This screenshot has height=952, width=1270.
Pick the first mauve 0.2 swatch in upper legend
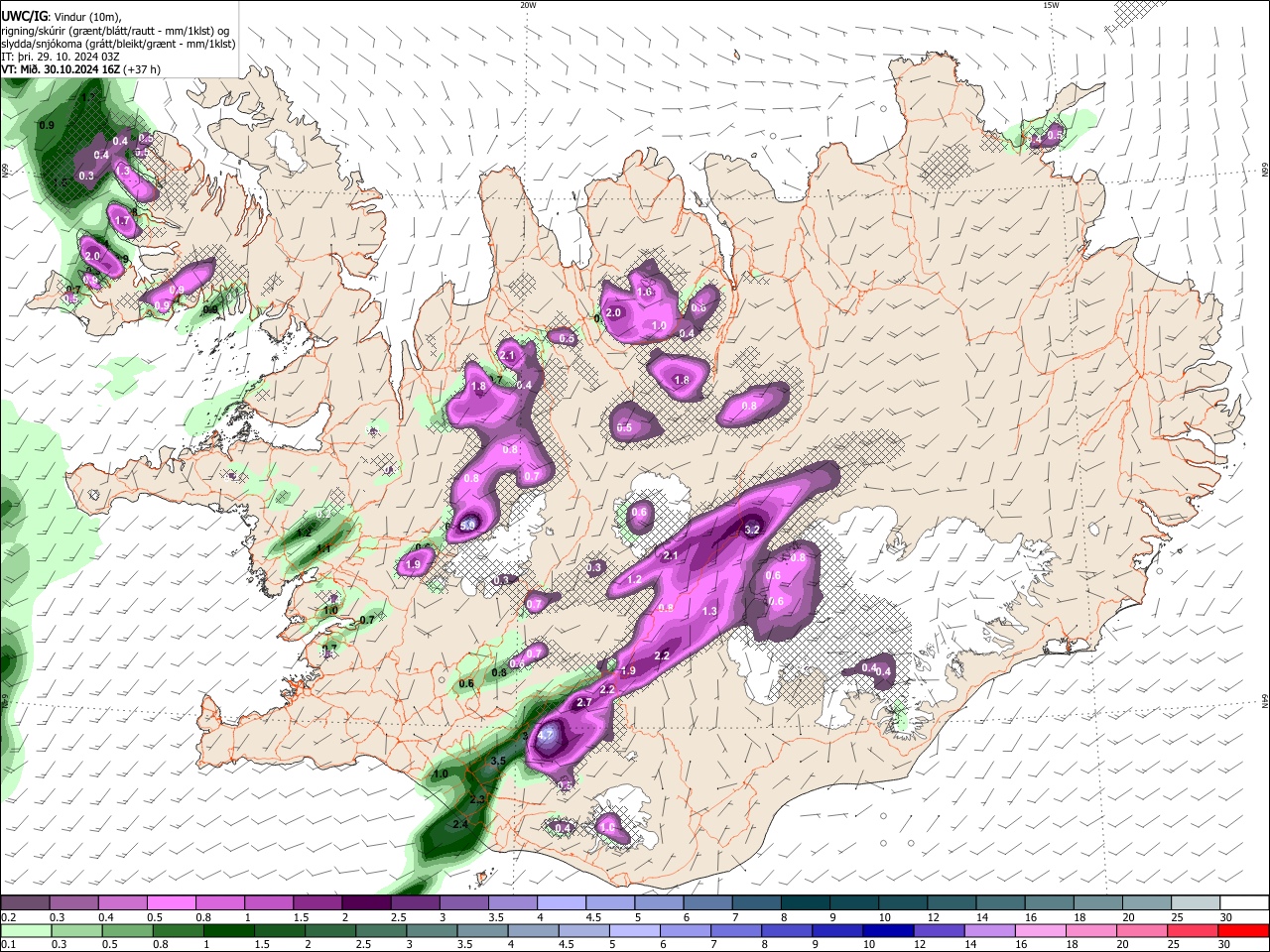point(25,903)
